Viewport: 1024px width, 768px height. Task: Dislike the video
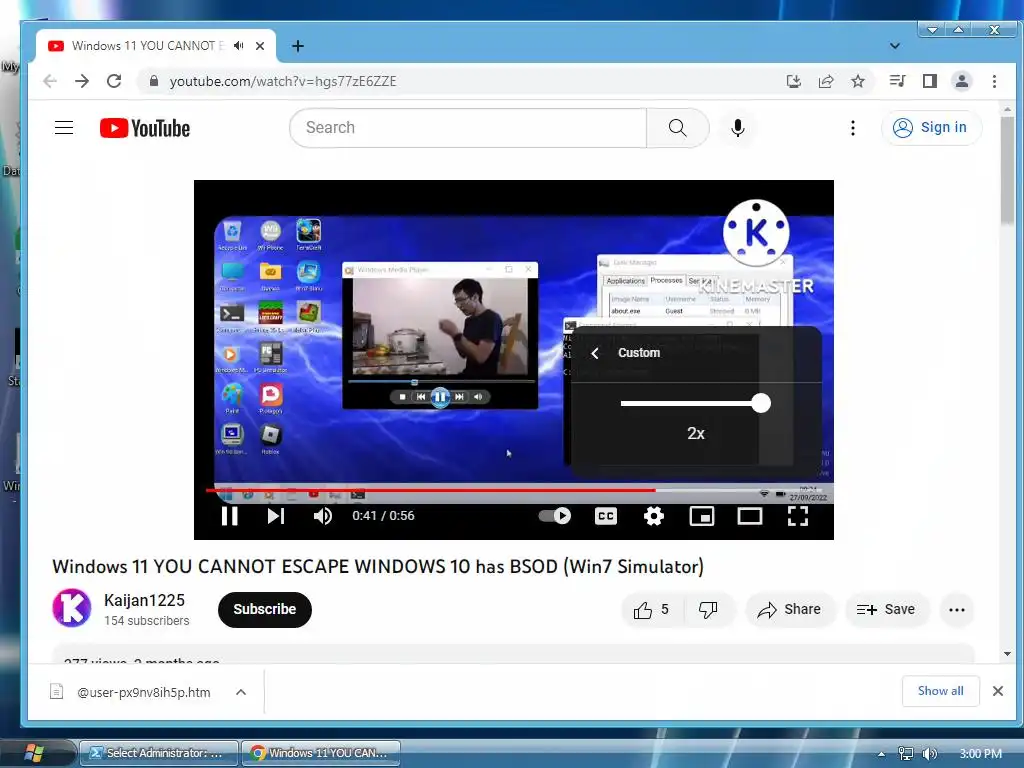click(709, 609)
